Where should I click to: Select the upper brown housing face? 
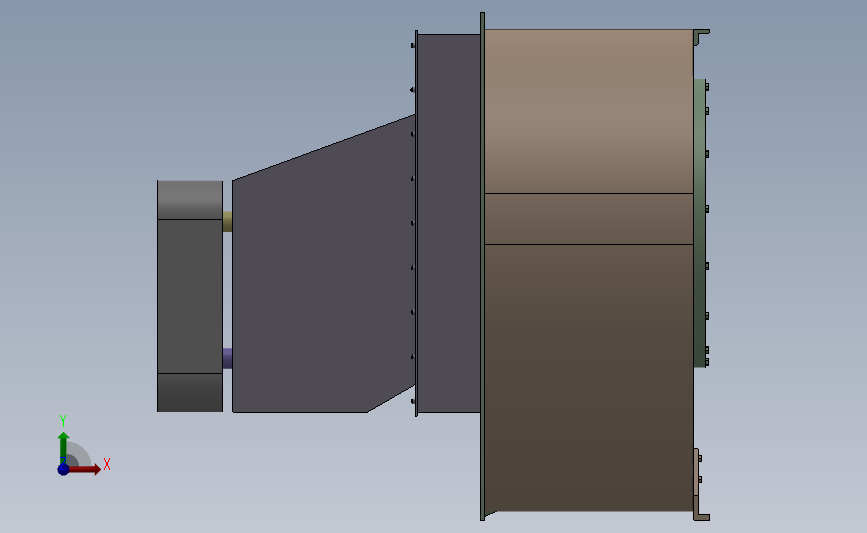[x=589, y=111]
